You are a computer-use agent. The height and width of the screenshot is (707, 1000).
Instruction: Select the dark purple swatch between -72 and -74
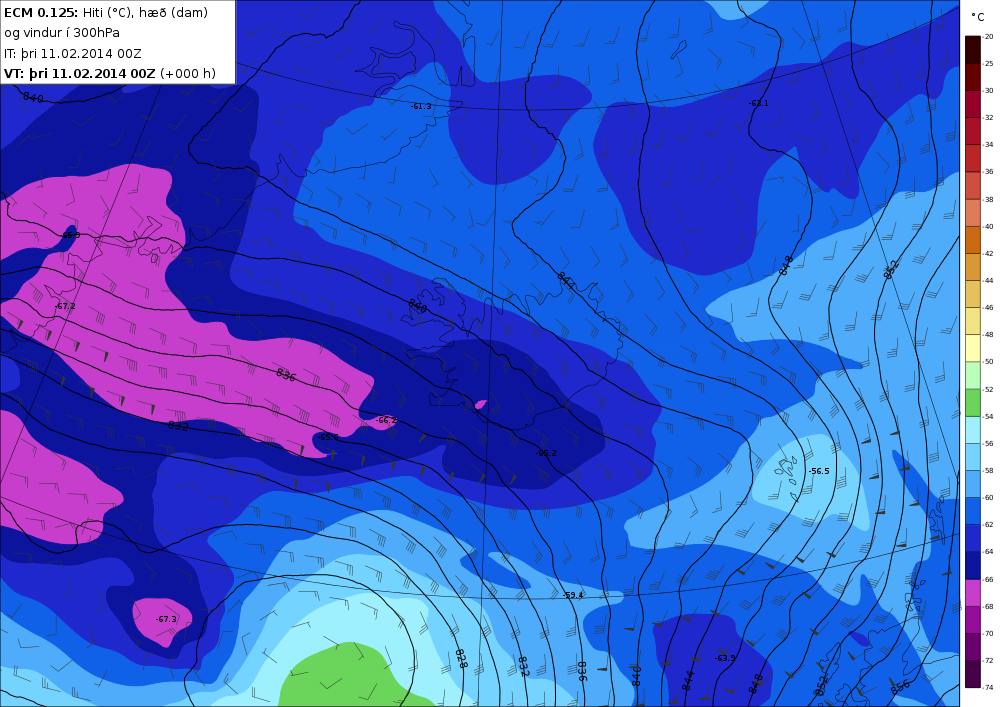click(x=973, y=674)
